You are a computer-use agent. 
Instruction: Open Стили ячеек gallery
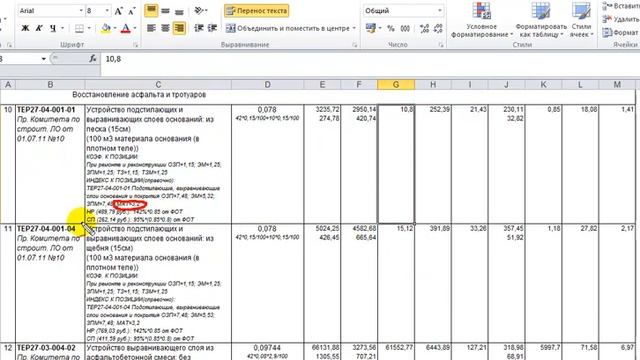click(581, 20)
